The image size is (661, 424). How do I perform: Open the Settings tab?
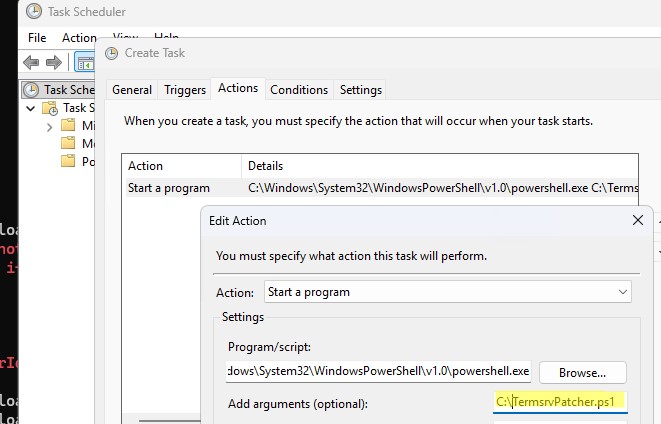[x=361, y=89]
